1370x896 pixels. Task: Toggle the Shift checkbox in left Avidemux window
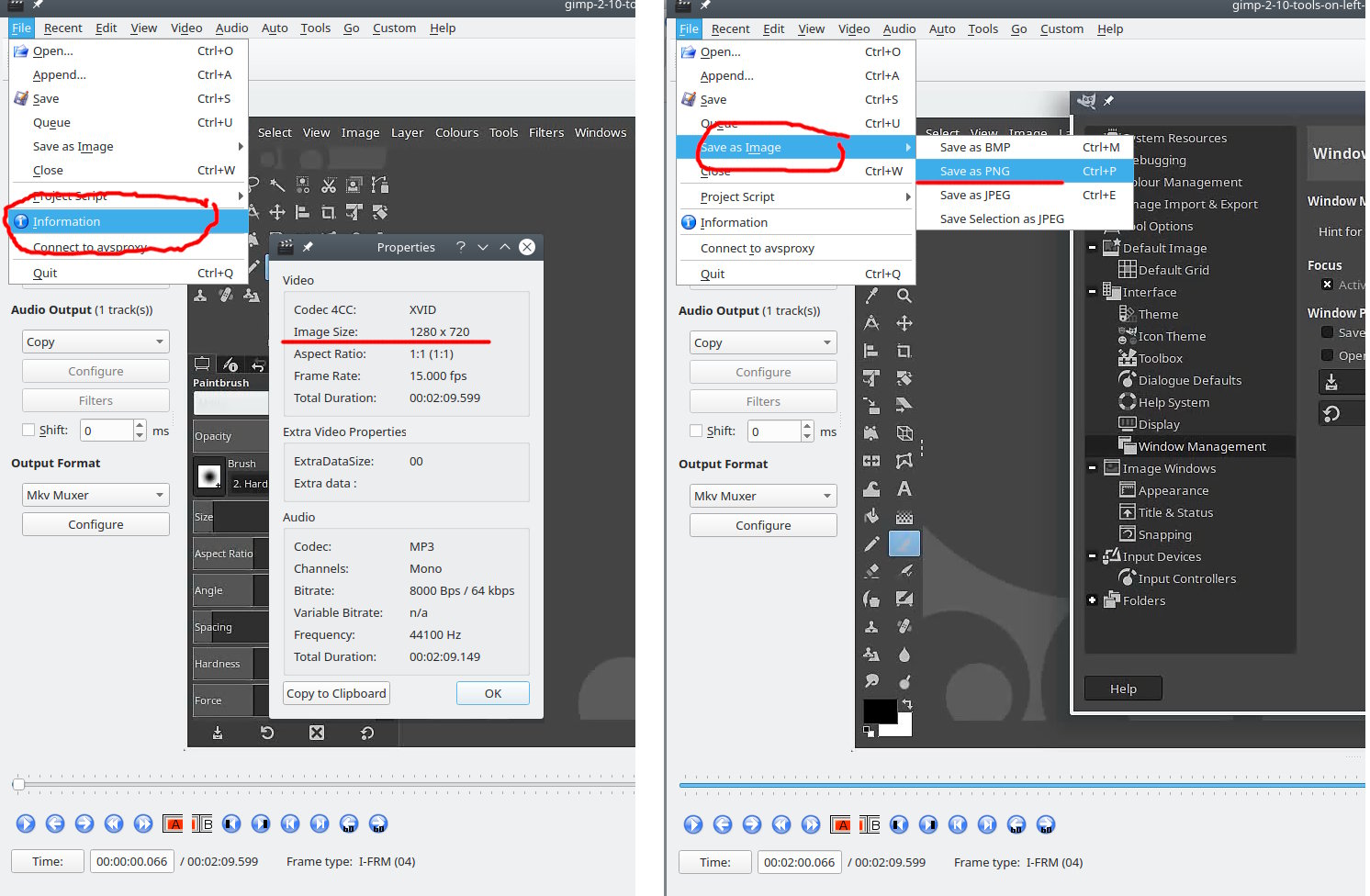point(28,430)
